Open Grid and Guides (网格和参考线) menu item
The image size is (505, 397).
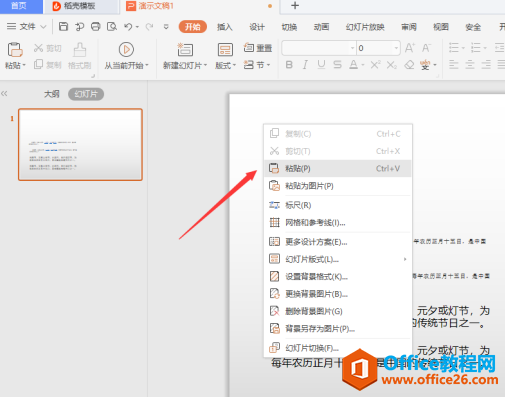click(x=338, y=222)
